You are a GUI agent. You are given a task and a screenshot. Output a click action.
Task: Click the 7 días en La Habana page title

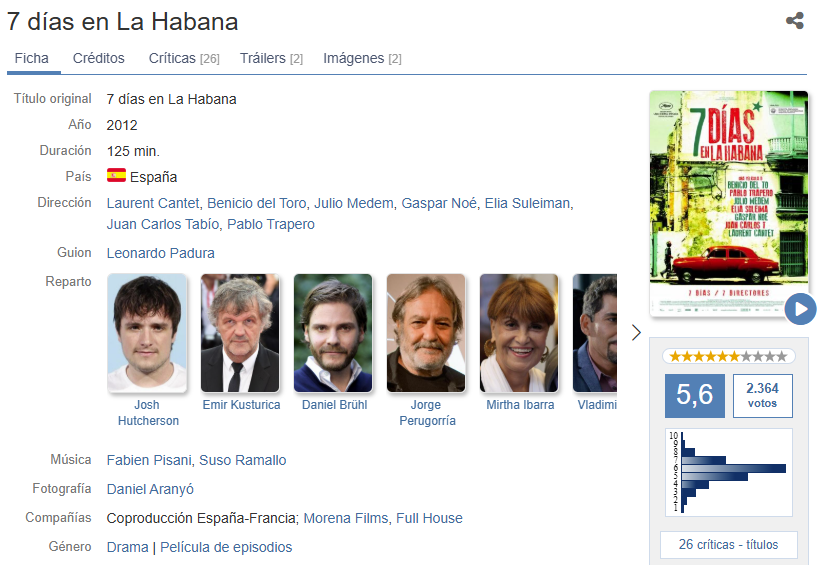tap(123, 22)
